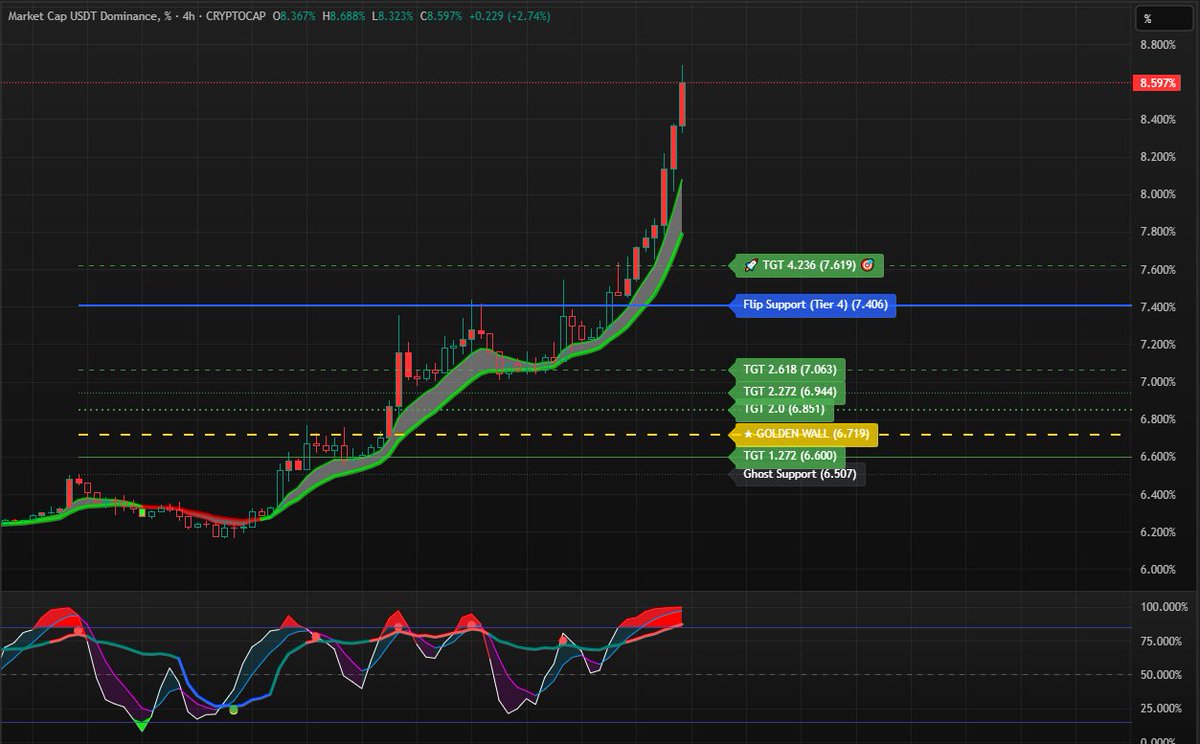Click the 25.000% oscillator axis value
Viewport: 1200px width, 744px height.
[x=1160, y=709]
